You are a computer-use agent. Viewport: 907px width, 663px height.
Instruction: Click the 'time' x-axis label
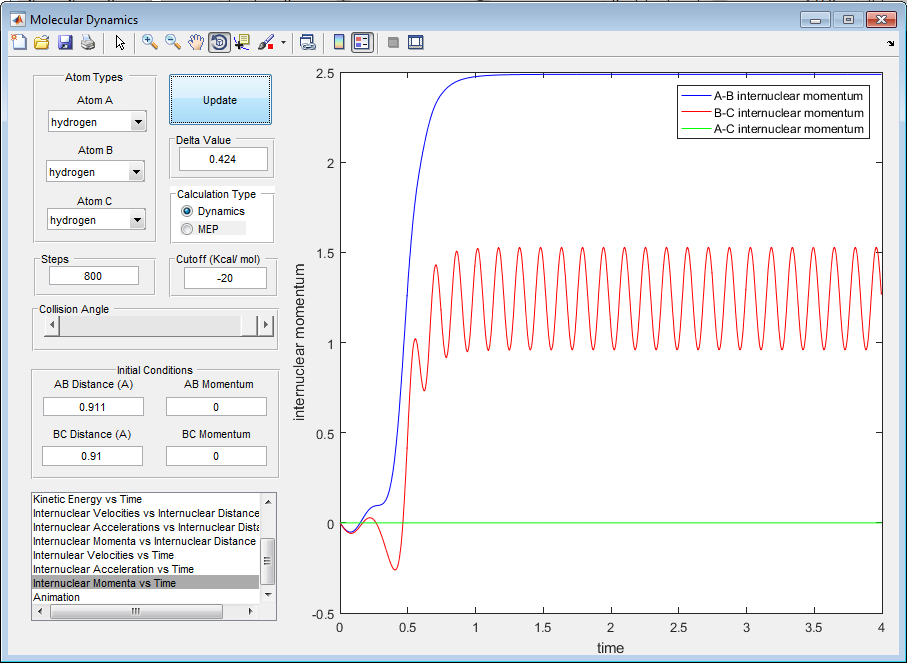tap(610, 648)
